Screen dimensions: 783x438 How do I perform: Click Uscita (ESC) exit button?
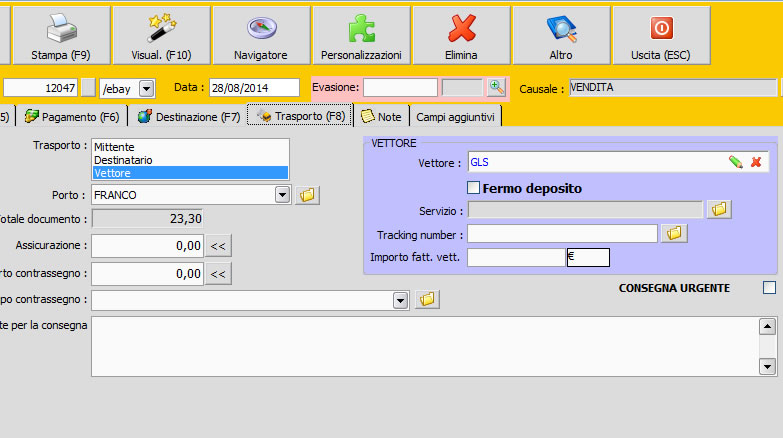coord(661,35)
